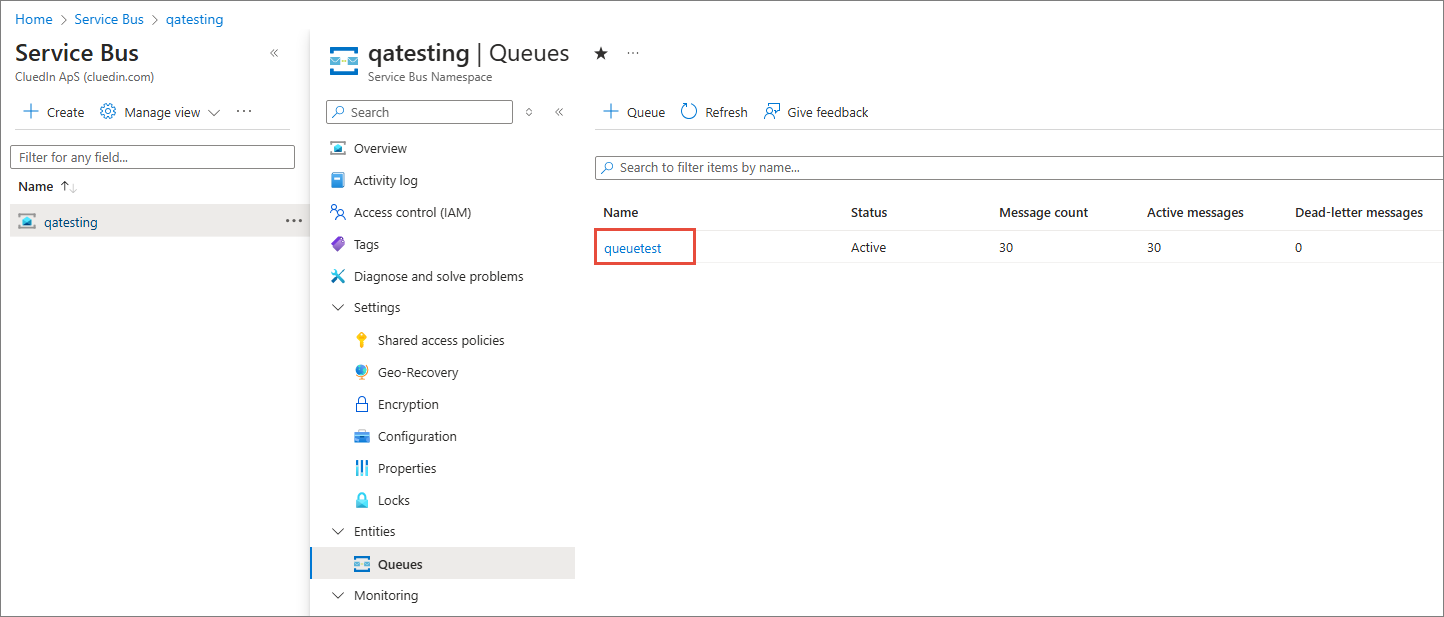Open Shared access policies key icon
This screenshot has height=617, width=1444.
coord(362,340)
